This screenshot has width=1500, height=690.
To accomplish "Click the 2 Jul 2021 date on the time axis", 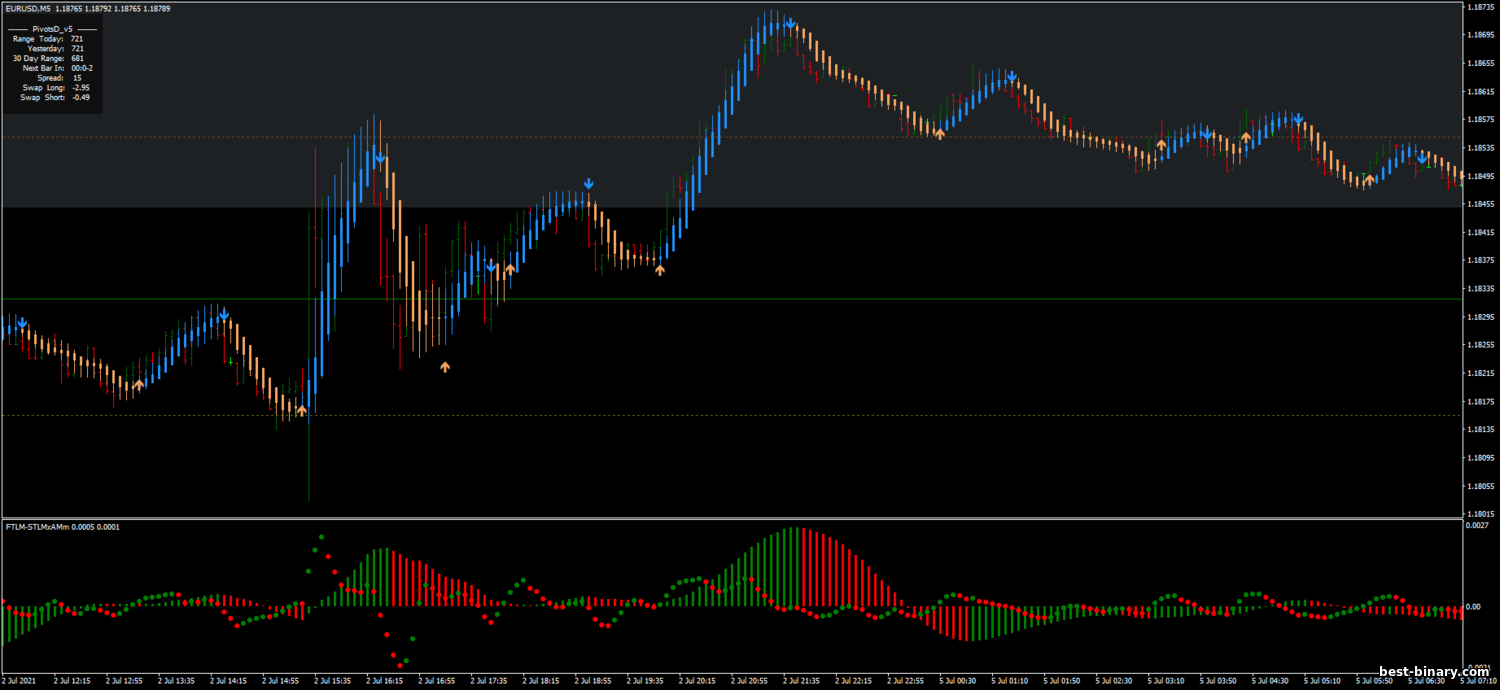I will (21, 681).
